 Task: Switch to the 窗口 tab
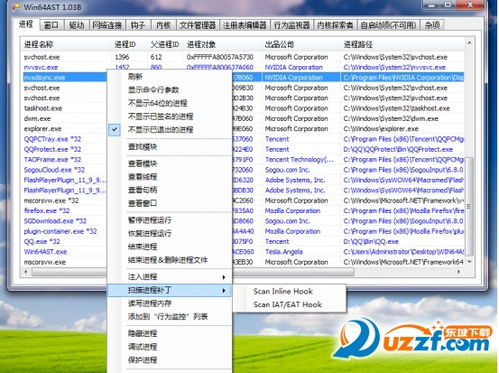point(51,25)
